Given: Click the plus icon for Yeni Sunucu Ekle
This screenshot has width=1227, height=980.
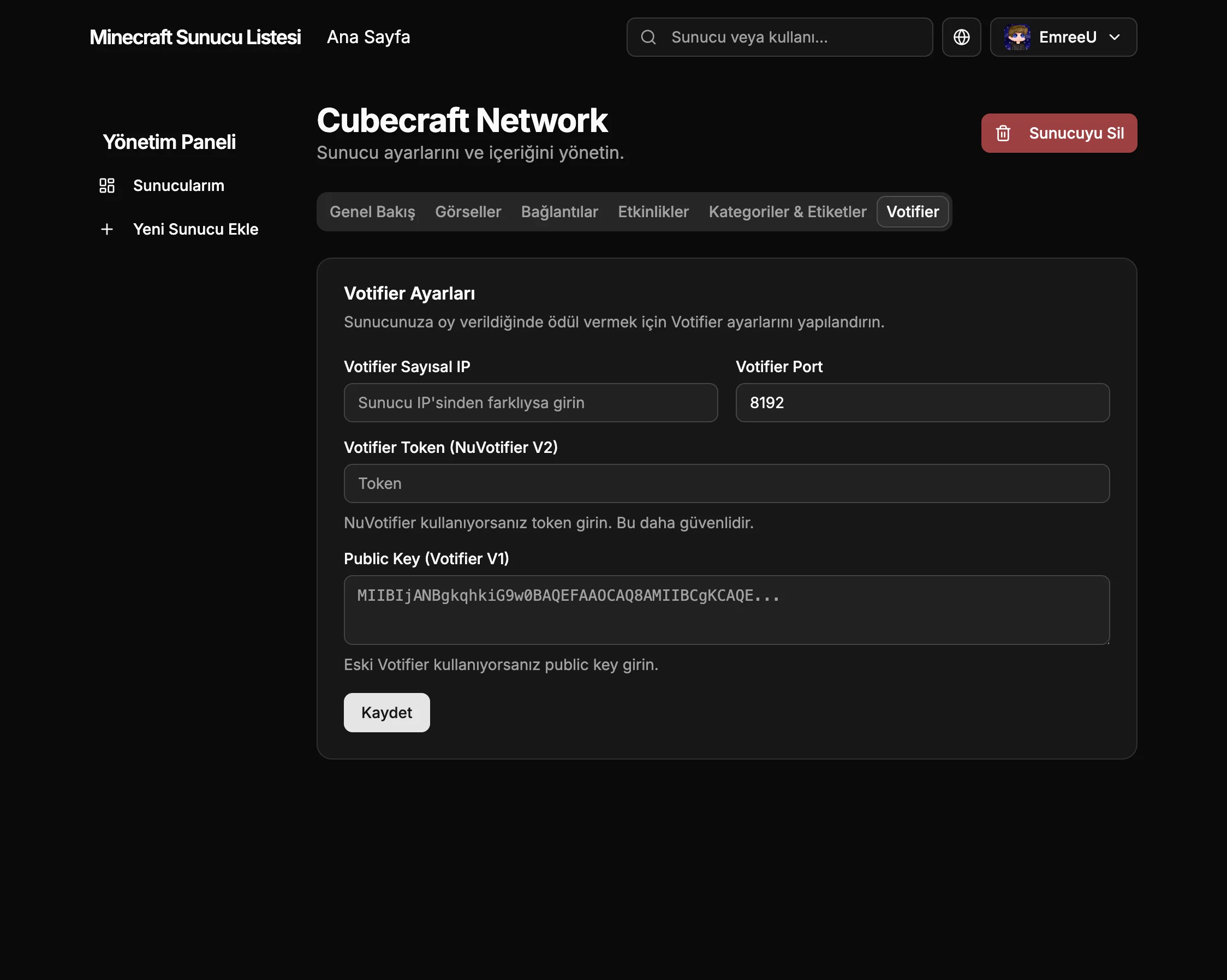Looking at the screenshot, I should click(107, 229).
